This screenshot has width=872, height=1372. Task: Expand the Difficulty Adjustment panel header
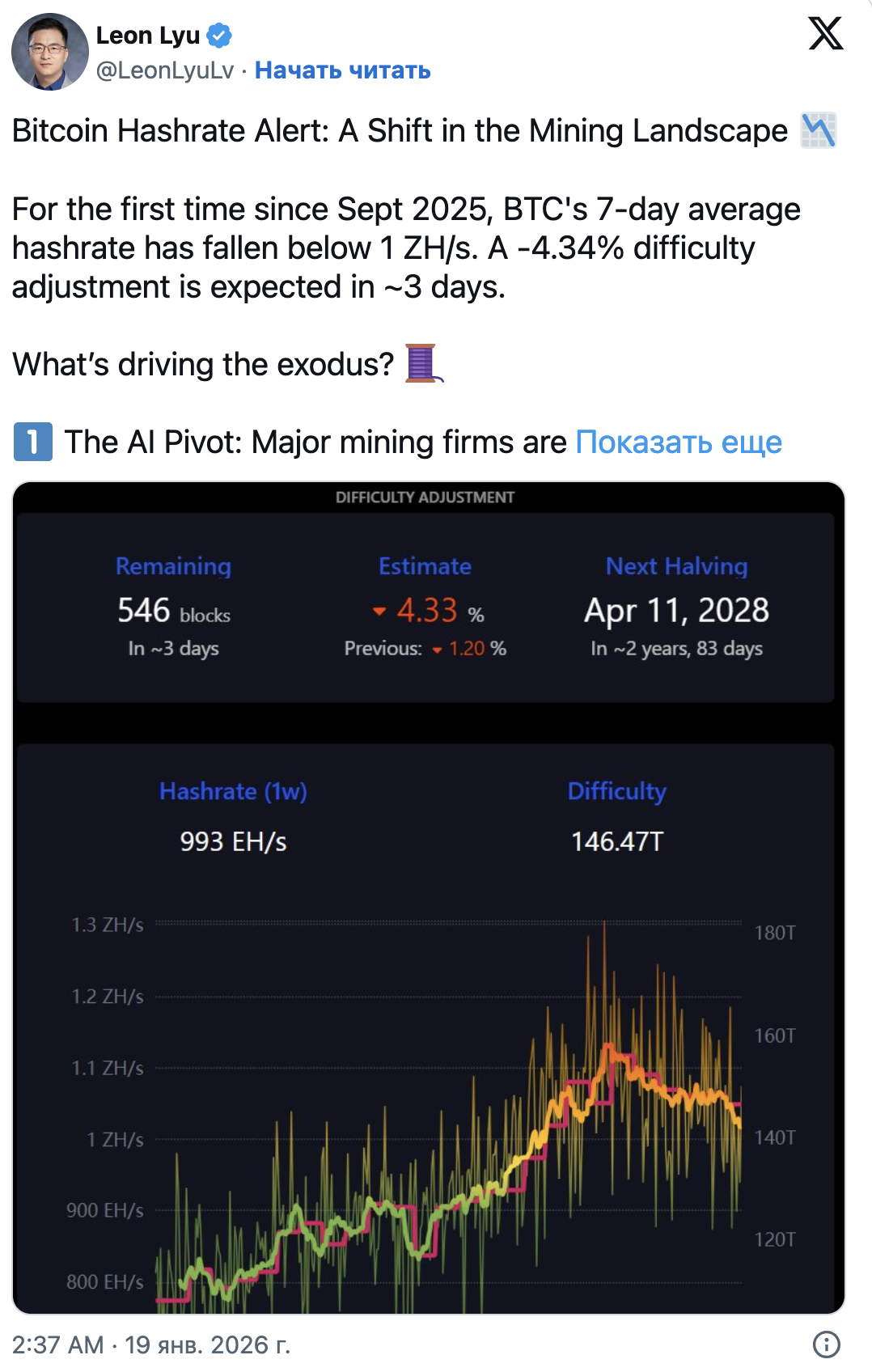point(425,497)
